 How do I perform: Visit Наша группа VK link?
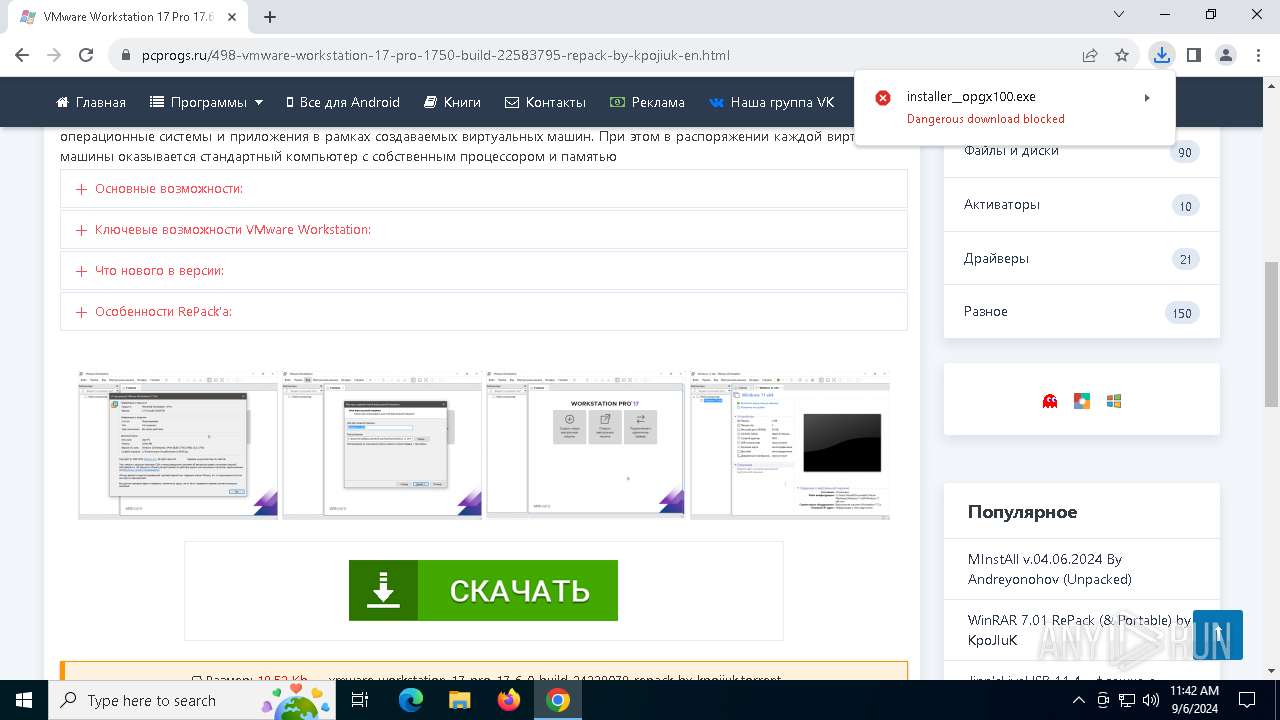pyautogui.click(x=771, y=102)
